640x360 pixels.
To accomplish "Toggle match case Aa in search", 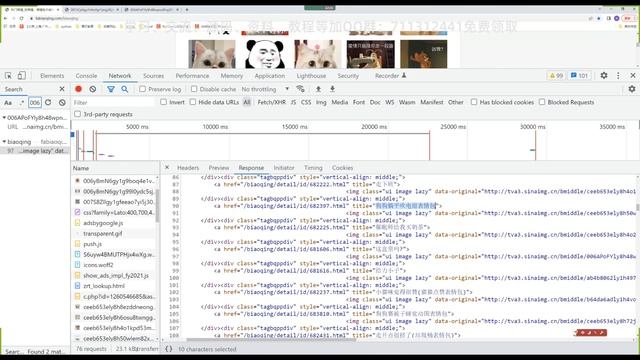I will [8, 102].
